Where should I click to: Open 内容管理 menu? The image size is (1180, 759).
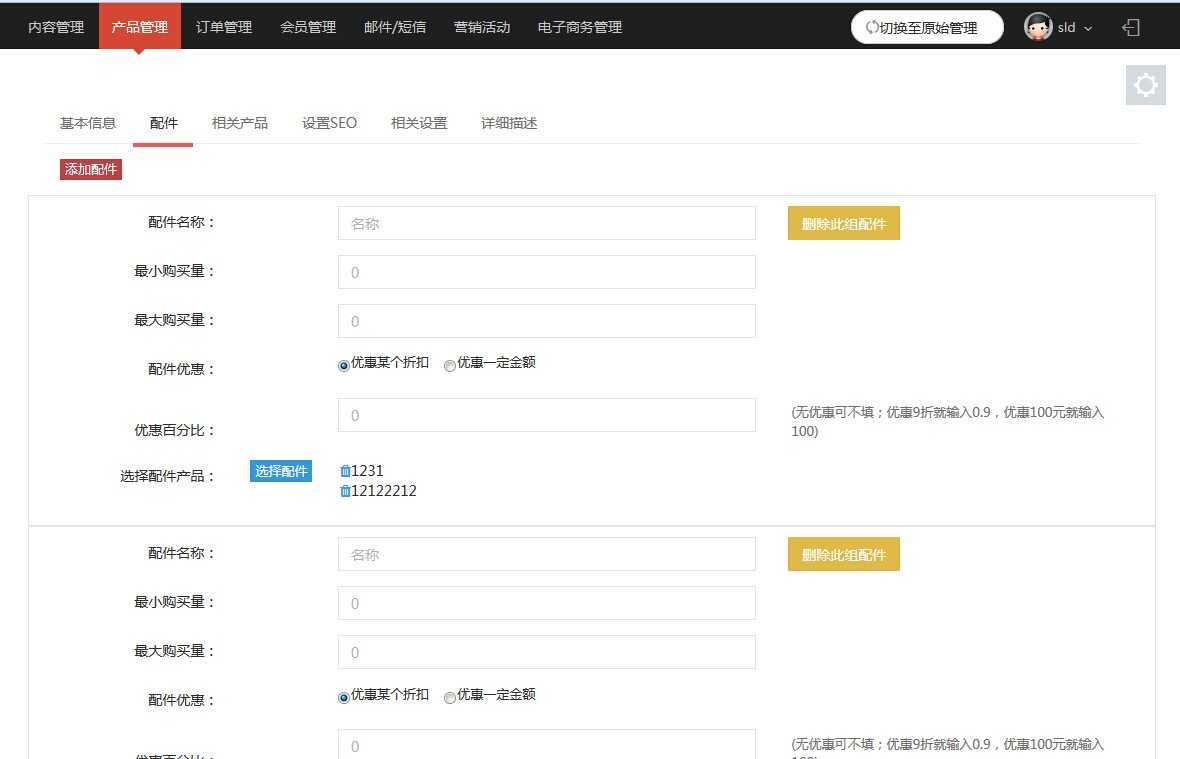[56, 27]
